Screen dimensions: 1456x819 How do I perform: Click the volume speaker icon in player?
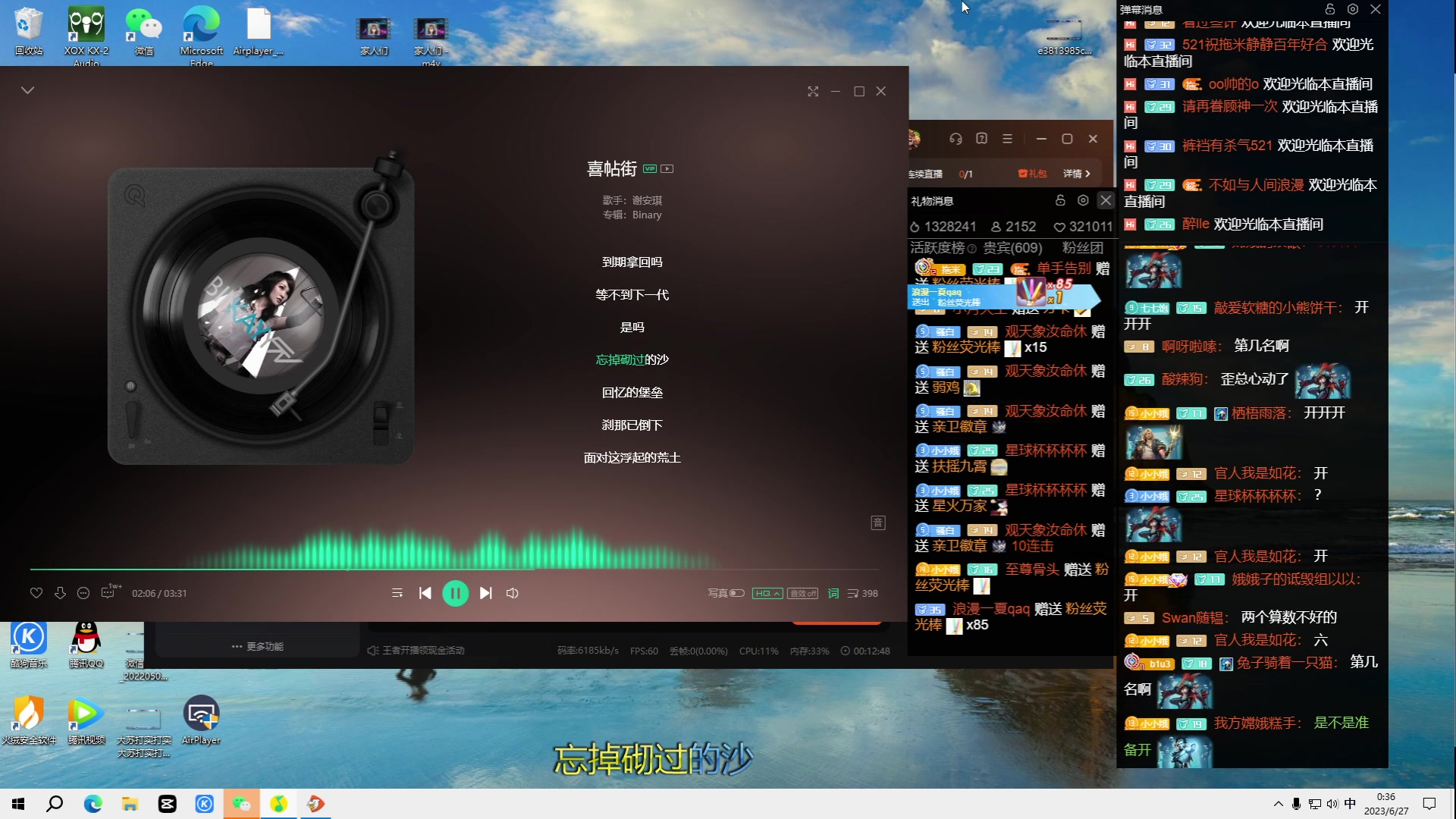pyautogui.click(x=513, y=593)
